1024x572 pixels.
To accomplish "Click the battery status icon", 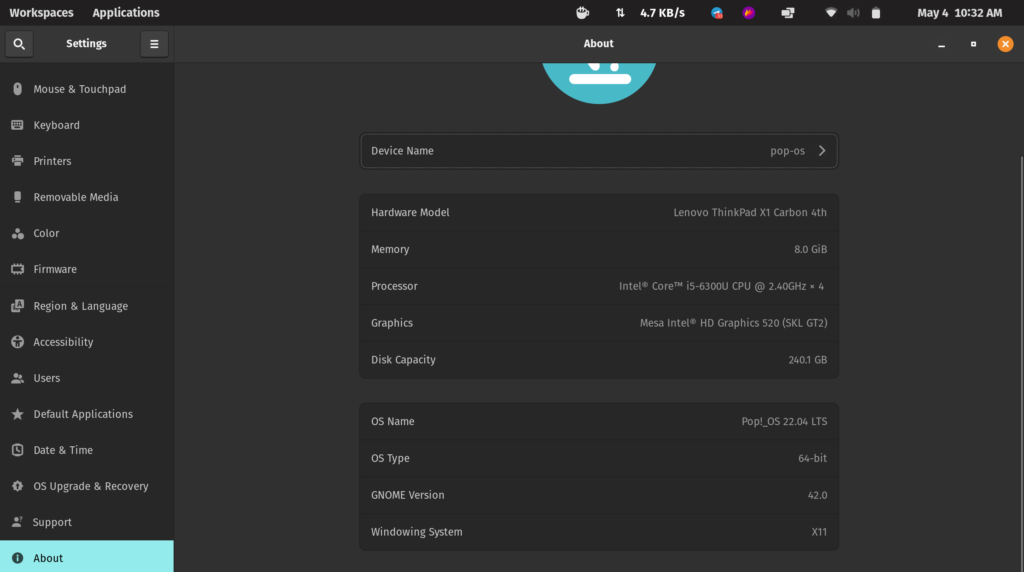I will 876,12.
